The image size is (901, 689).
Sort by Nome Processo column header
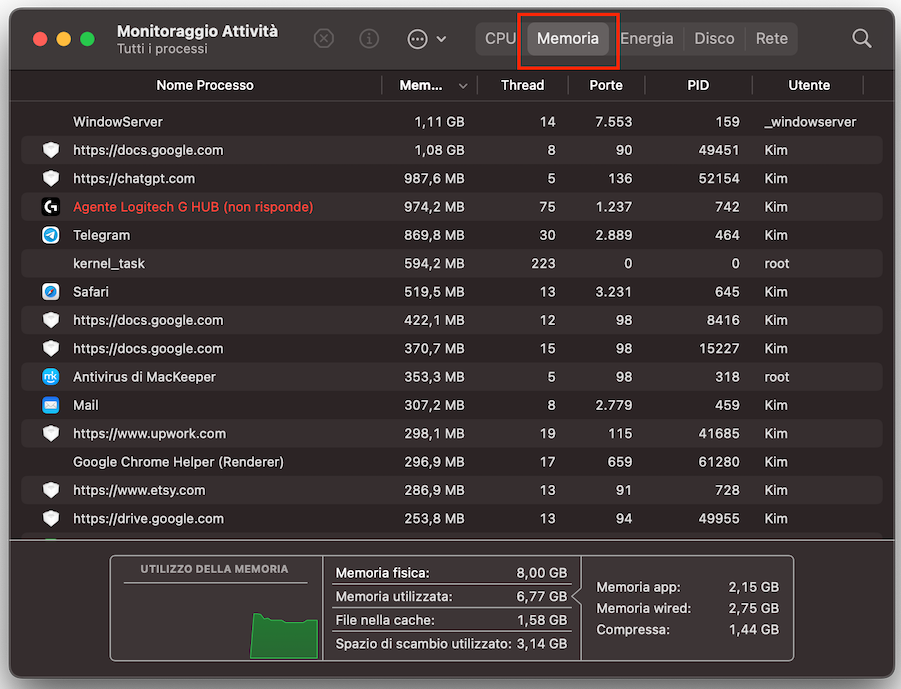pos(205,85)
